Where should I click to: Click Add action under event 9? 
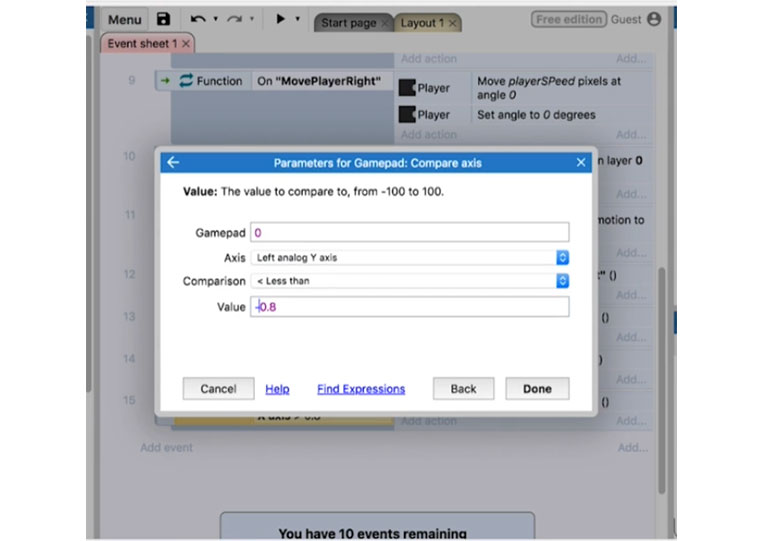[x=429, y=134]
